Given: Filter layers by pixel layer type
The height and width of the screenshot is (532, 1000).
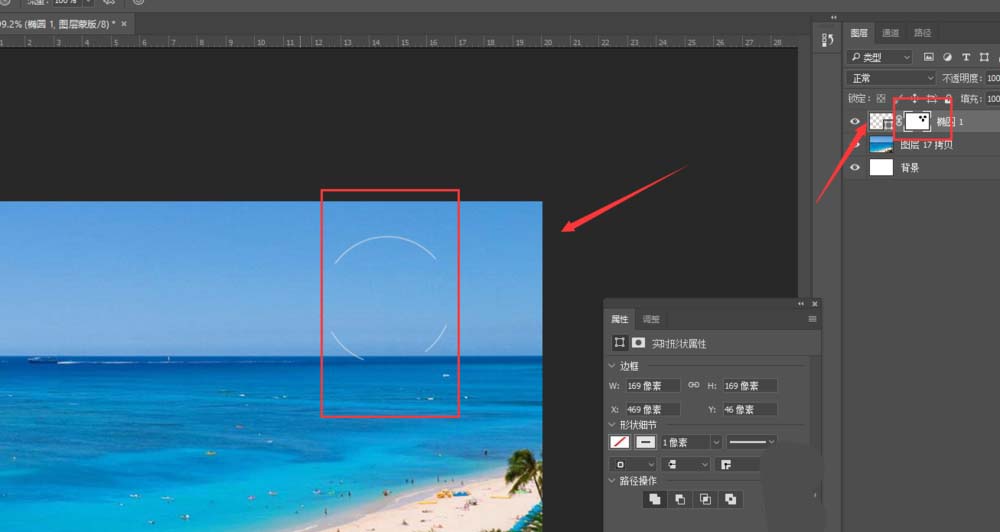Looking at the screenshot, I should tap(929, 57).
